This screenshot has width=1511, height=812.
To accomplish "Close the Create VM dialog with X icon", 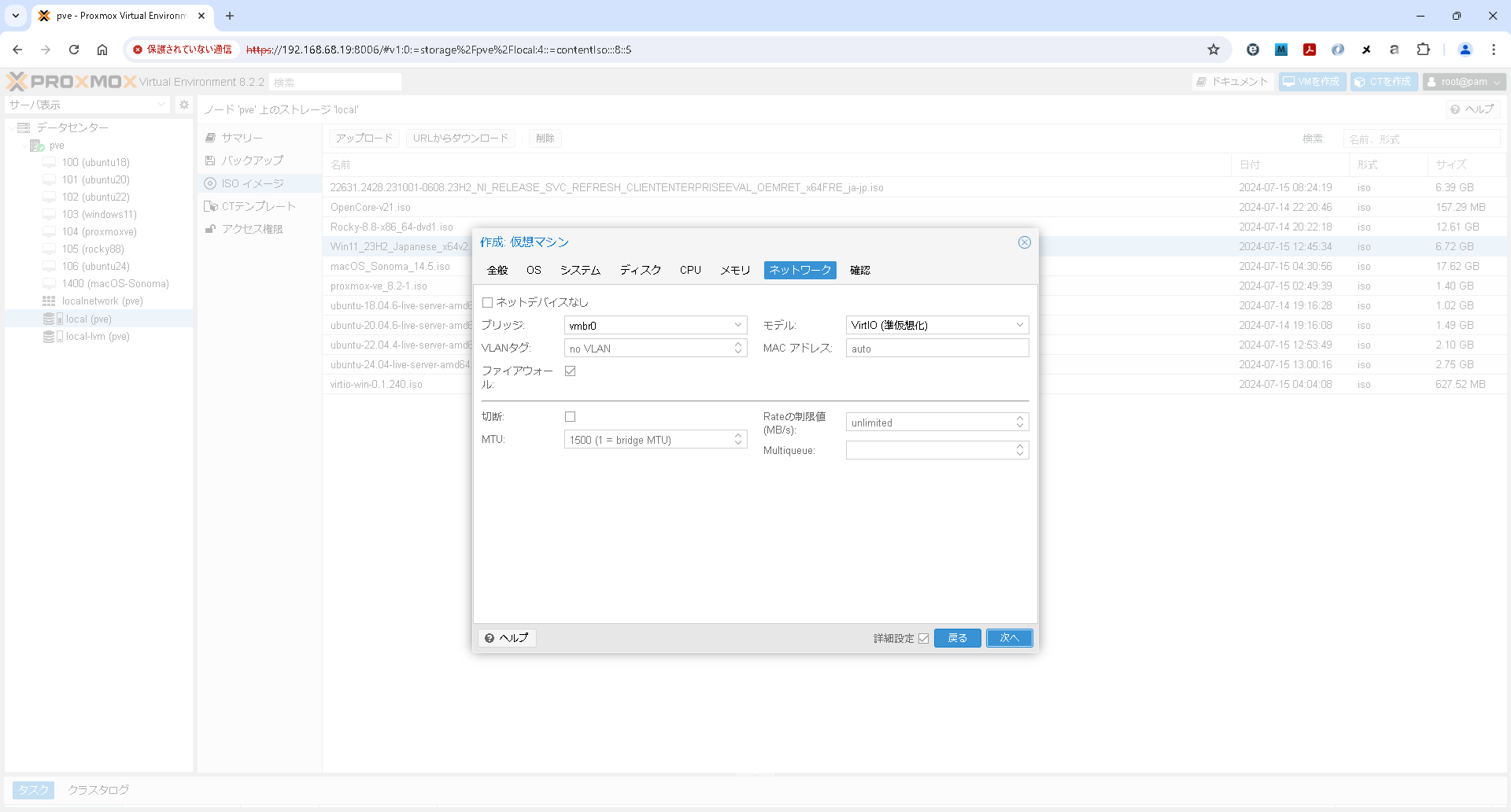I will pos(1024,242).
